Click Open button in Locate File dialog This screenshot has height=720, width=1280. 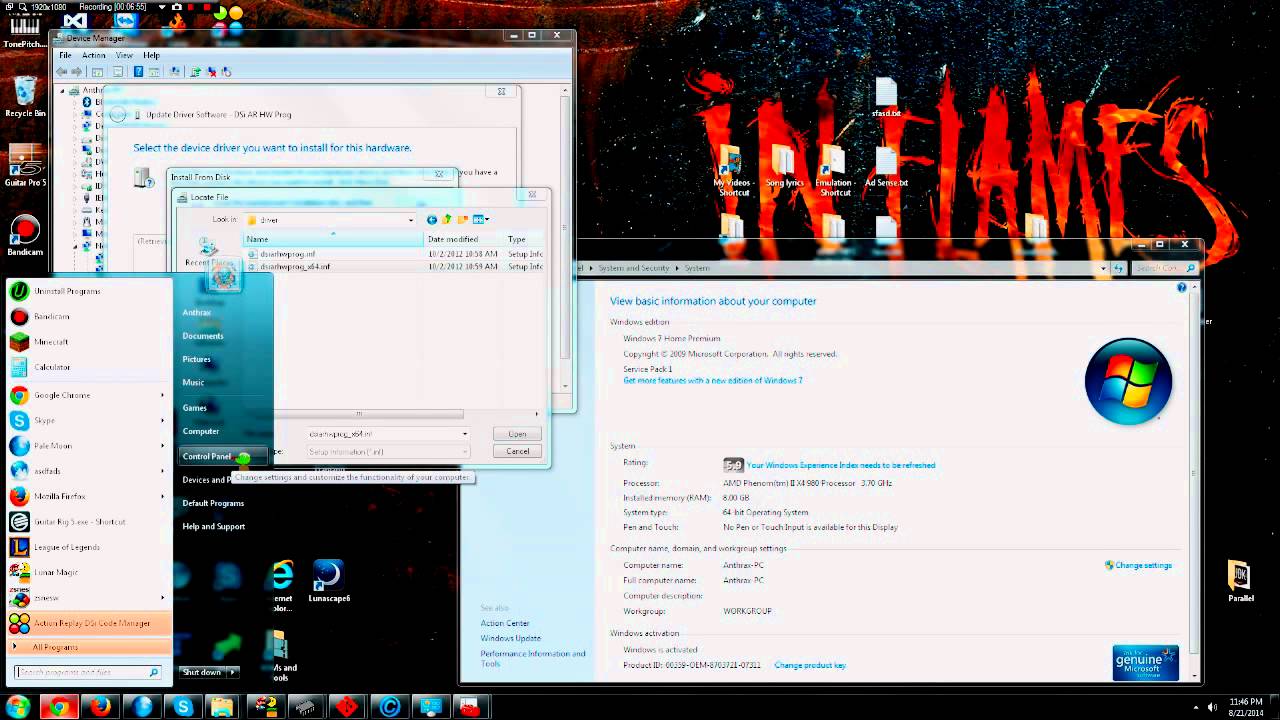(517, 434)
